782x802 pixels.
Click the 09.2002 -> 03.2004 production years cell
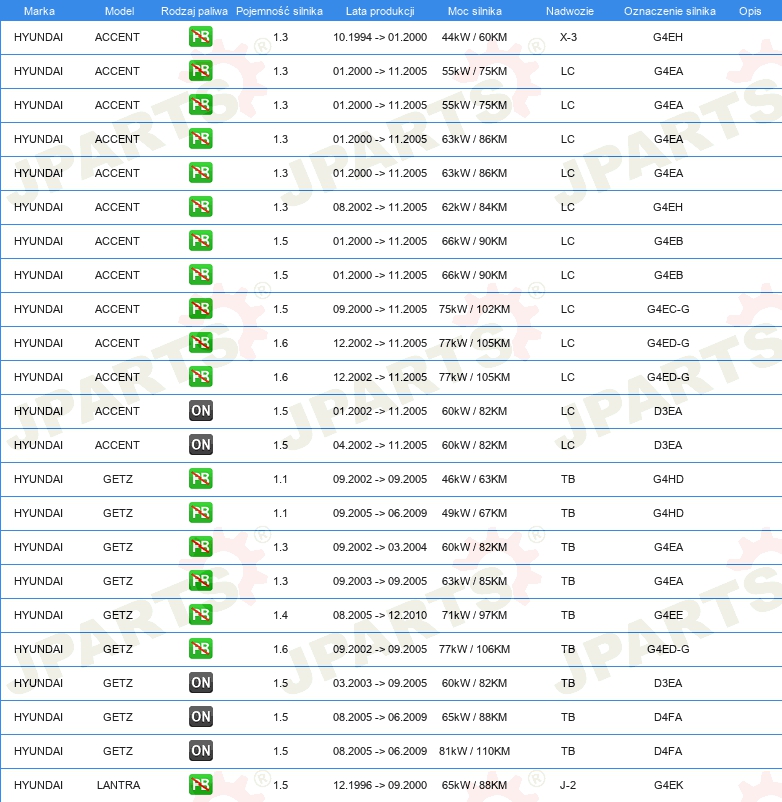coord(379,547)
